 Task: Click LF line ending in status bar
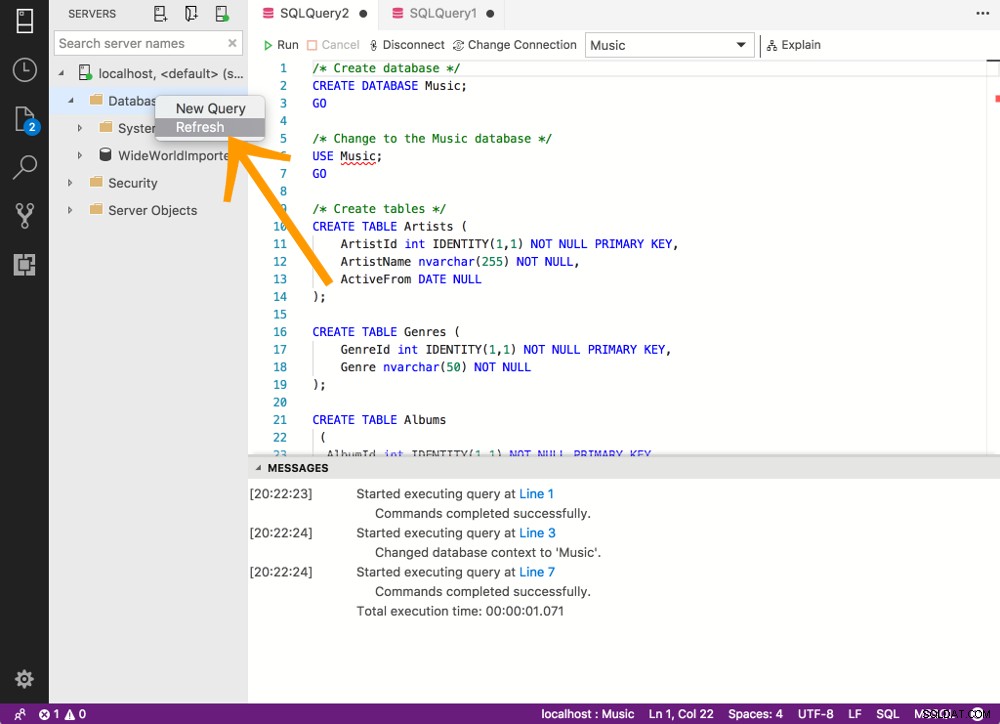click(855, 714)
